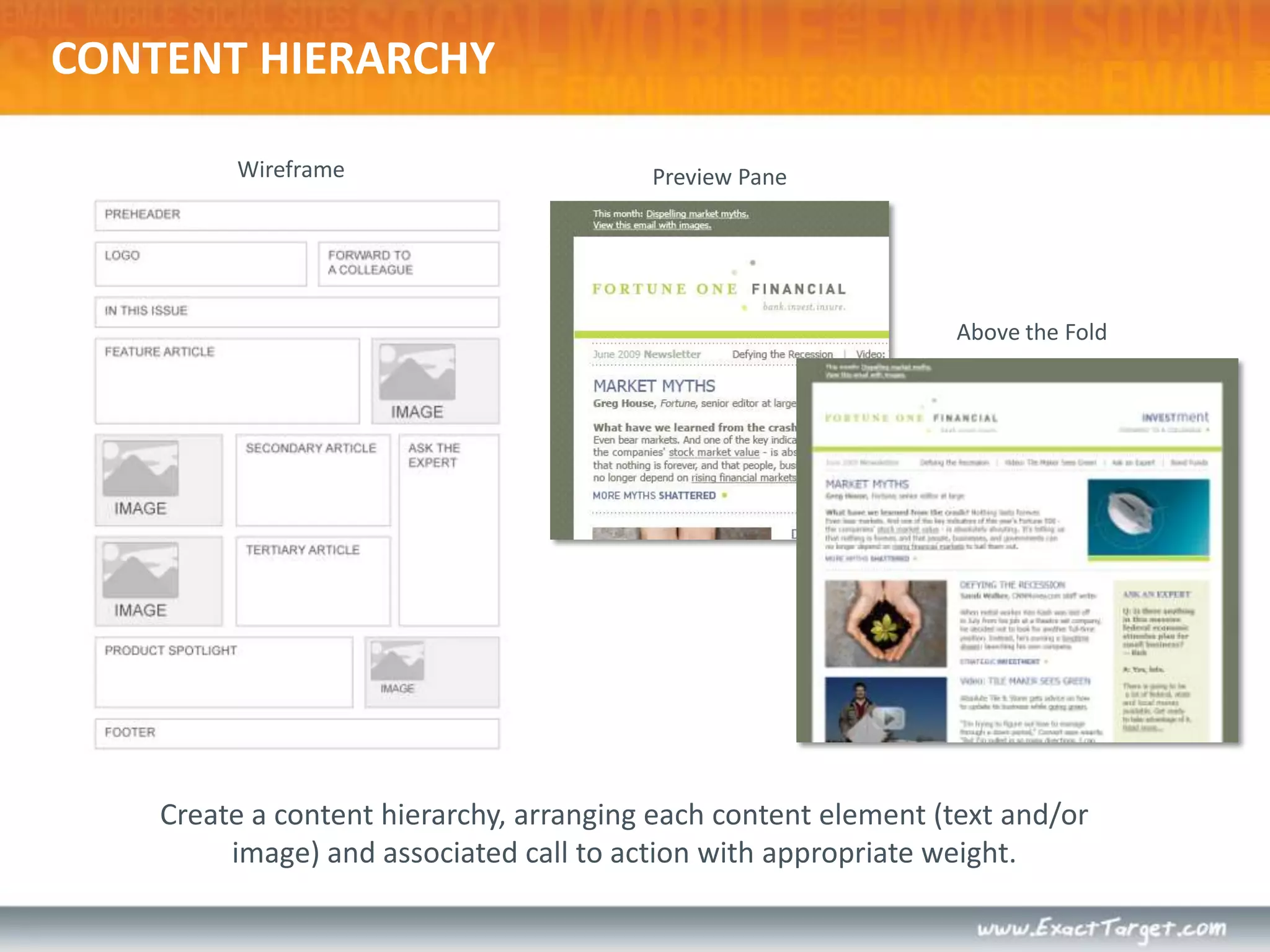Click the INVESTment label in Above the Fold
Viewport: 1270px width, 952px height.
pos(1175,417)
